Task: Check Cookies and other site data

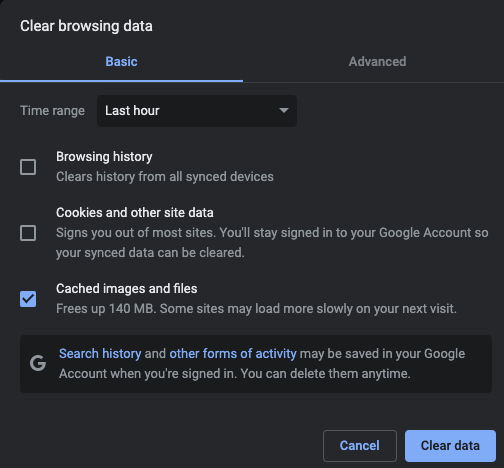Action: coord(28,233)
